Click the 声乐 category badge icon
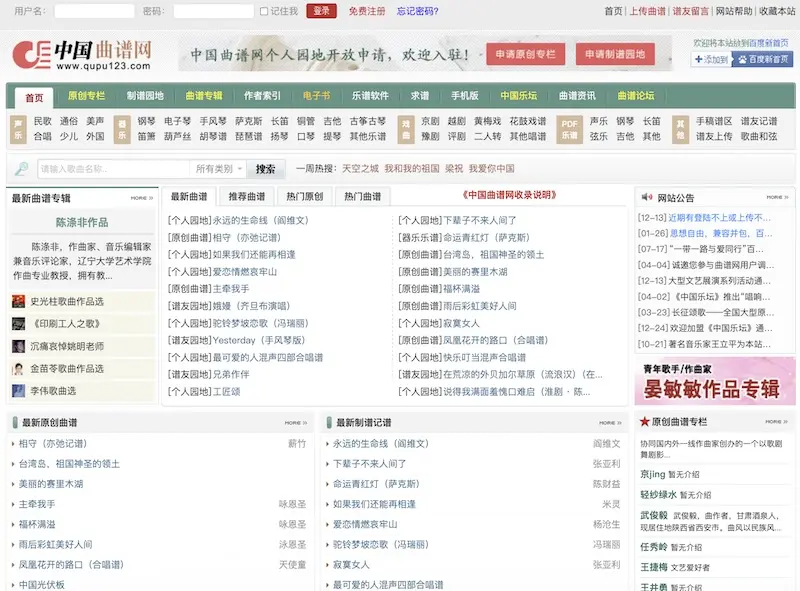This screenshot has width=800, height=591. point(18,129)
